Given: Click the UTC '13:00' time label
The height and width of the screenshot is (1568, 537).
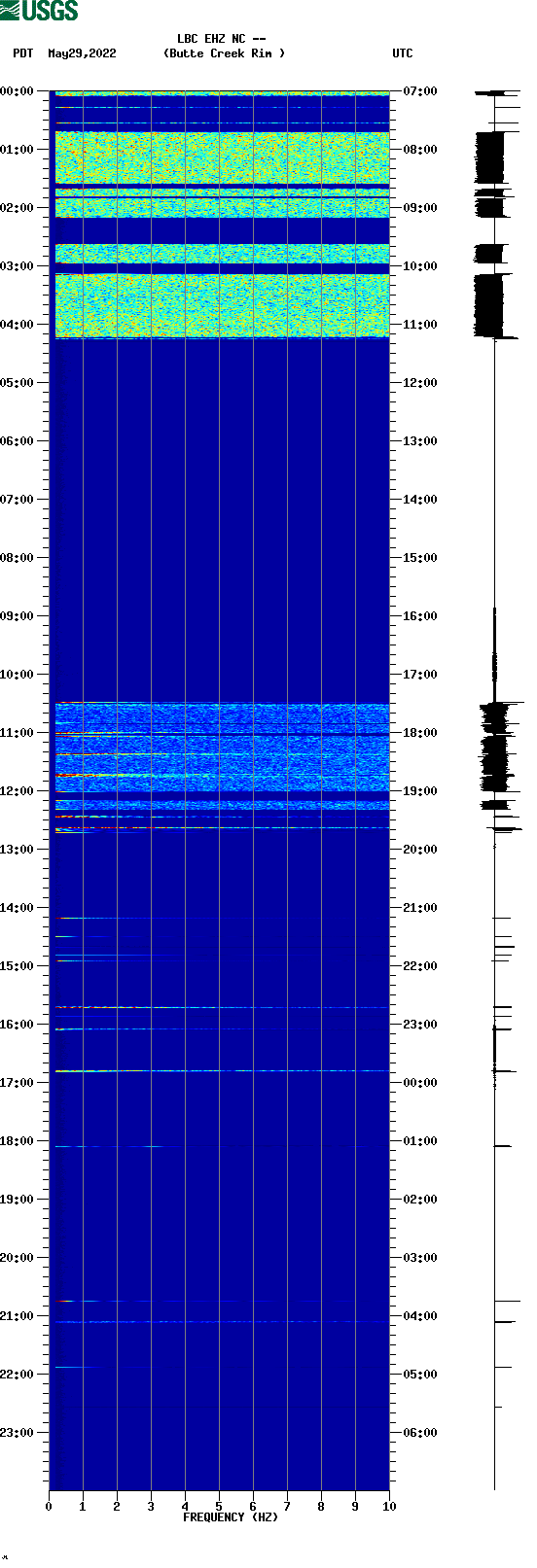Looking at the screenshot, I should pyautogui.click(x=420, y=441).
